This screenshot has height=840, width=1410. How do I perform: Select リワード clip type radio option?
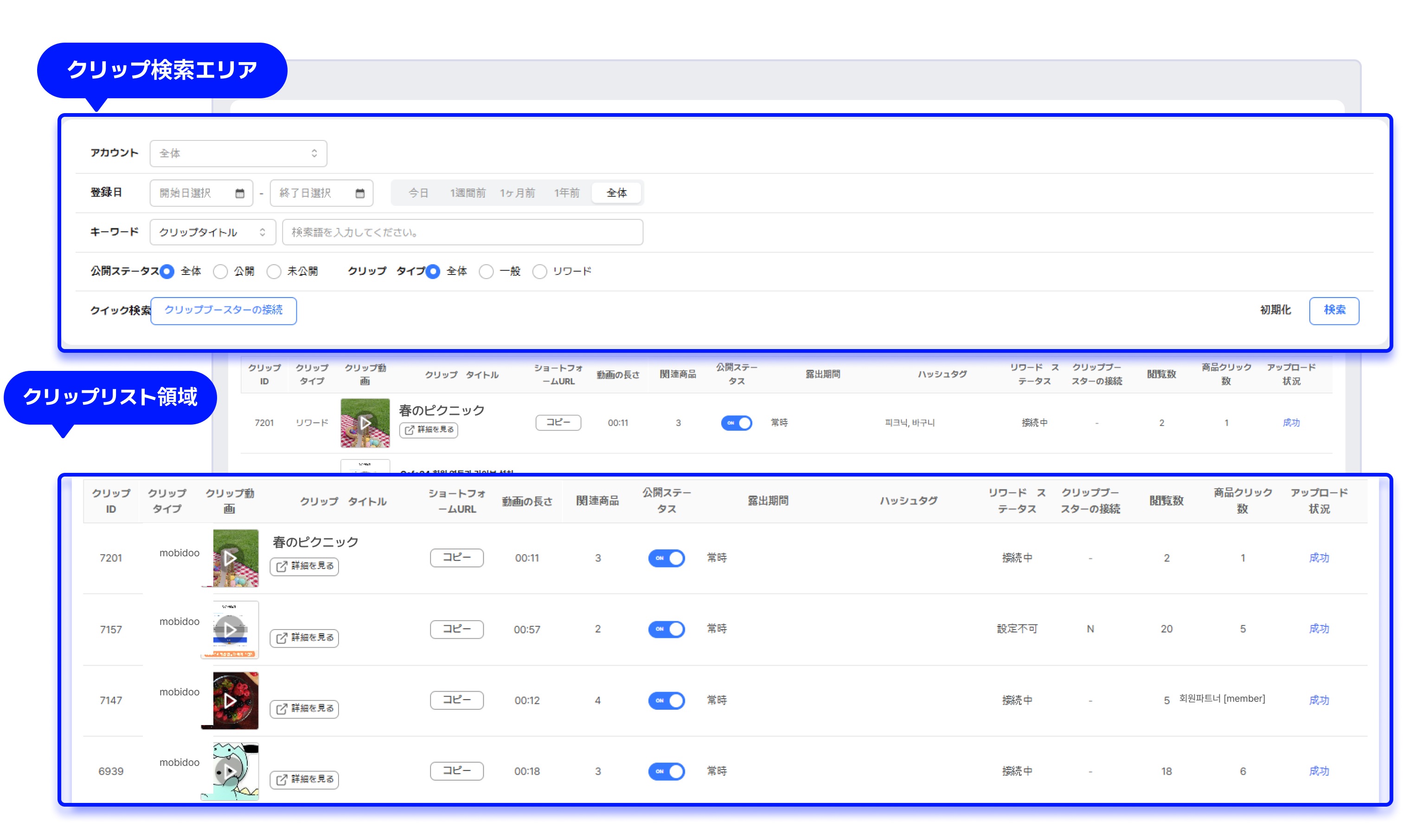tap(540, 272)
